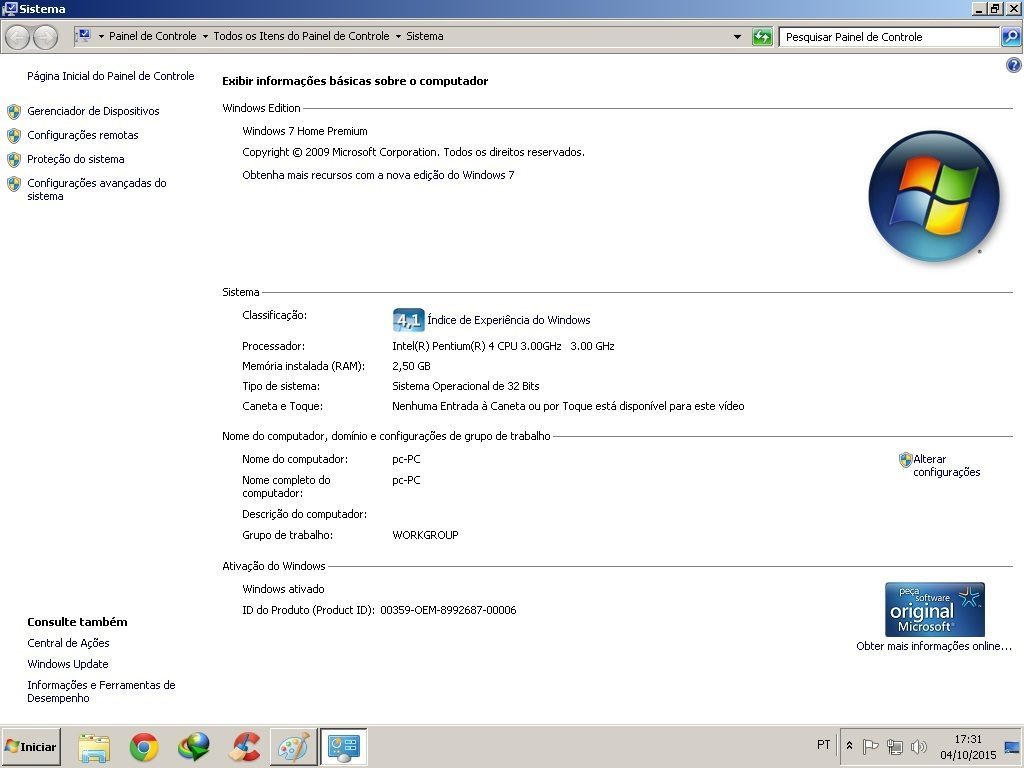Click the Intel(R) Pentium(R) 4 CPU processor text
This screenshot has width=1024, height=768.
point(504,346)
